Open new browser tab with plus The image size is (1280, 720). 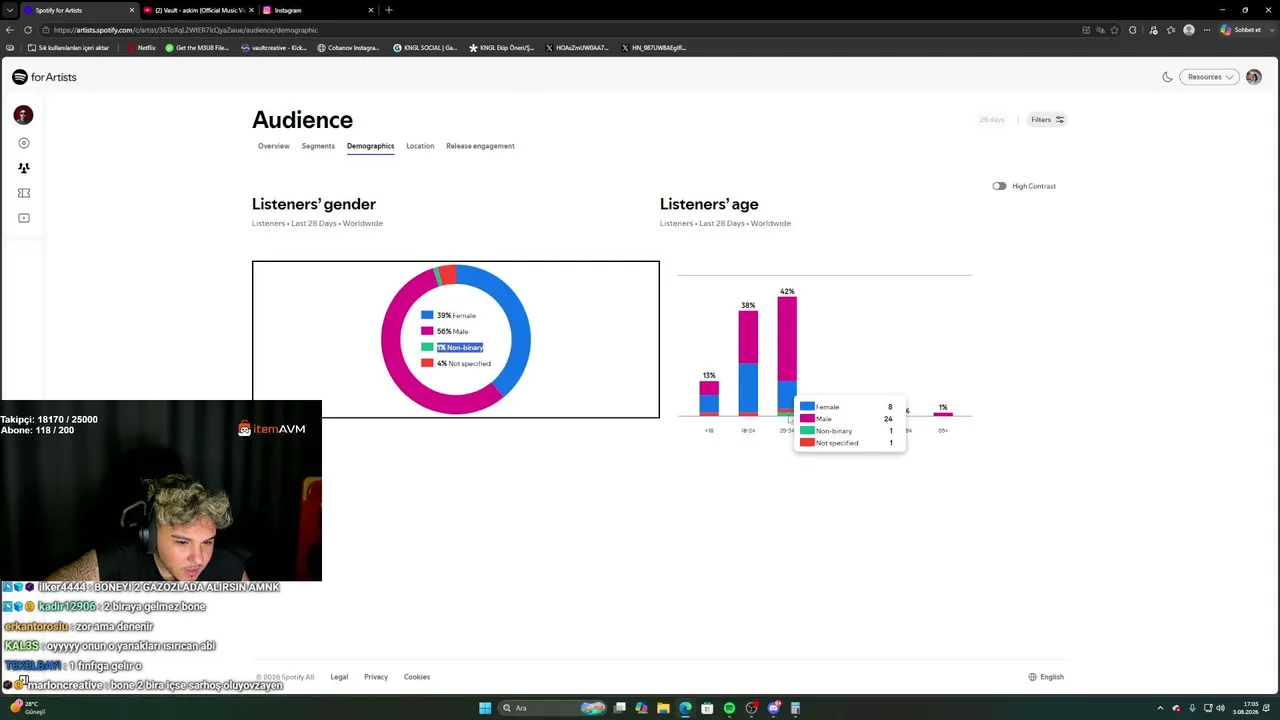pos(389,10)
